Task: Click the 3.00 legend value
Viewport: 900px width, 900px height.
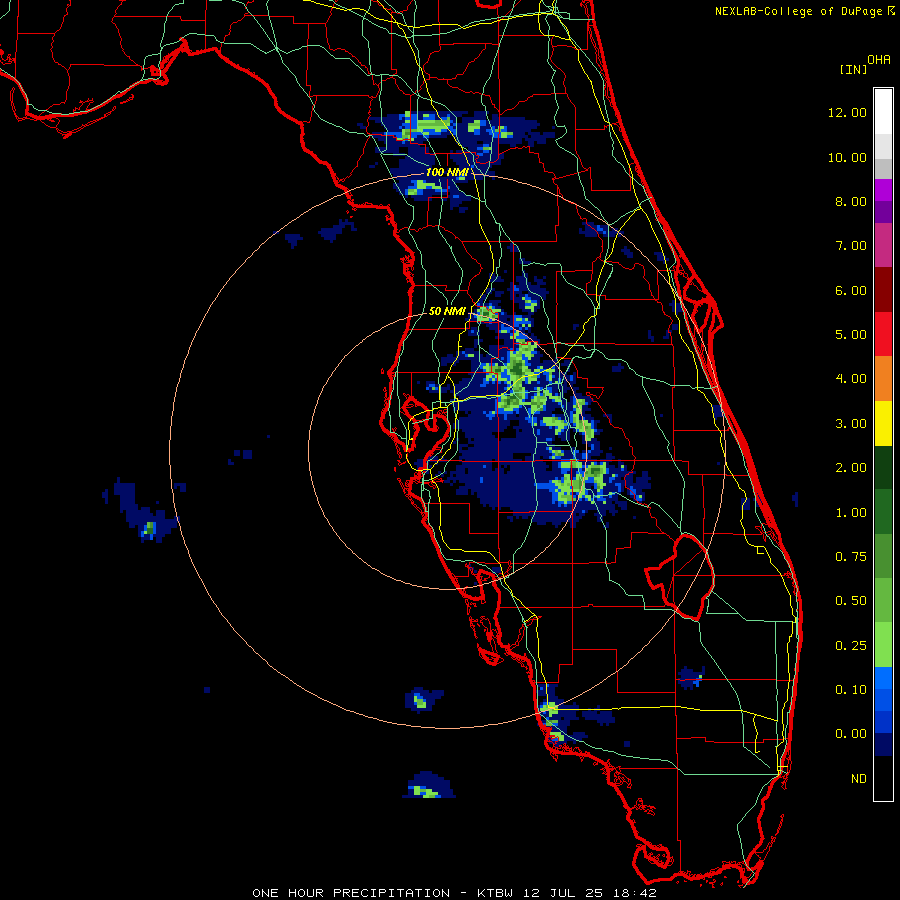Action: click(851, 424)
